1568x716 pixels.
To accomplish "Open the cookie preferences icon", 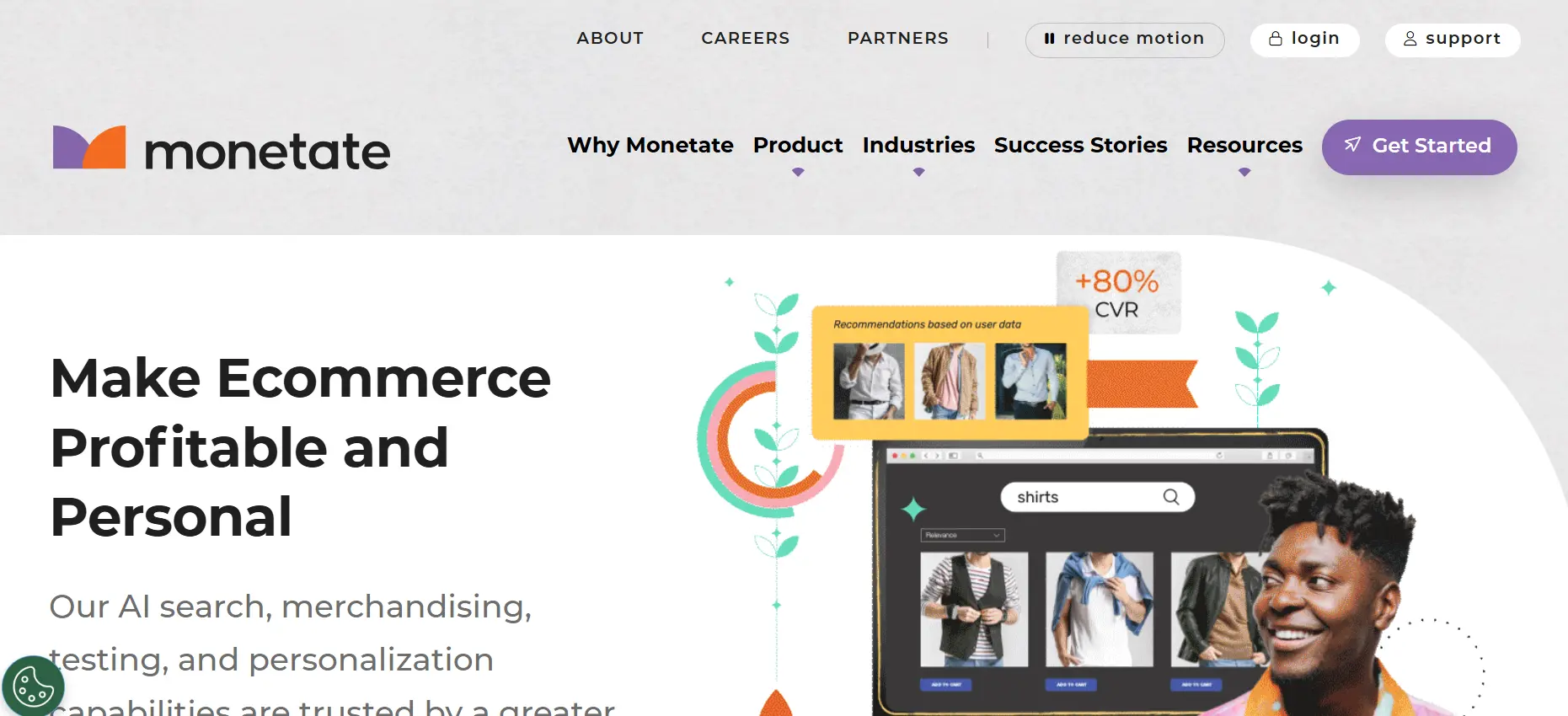I will [x=33, y=687].
